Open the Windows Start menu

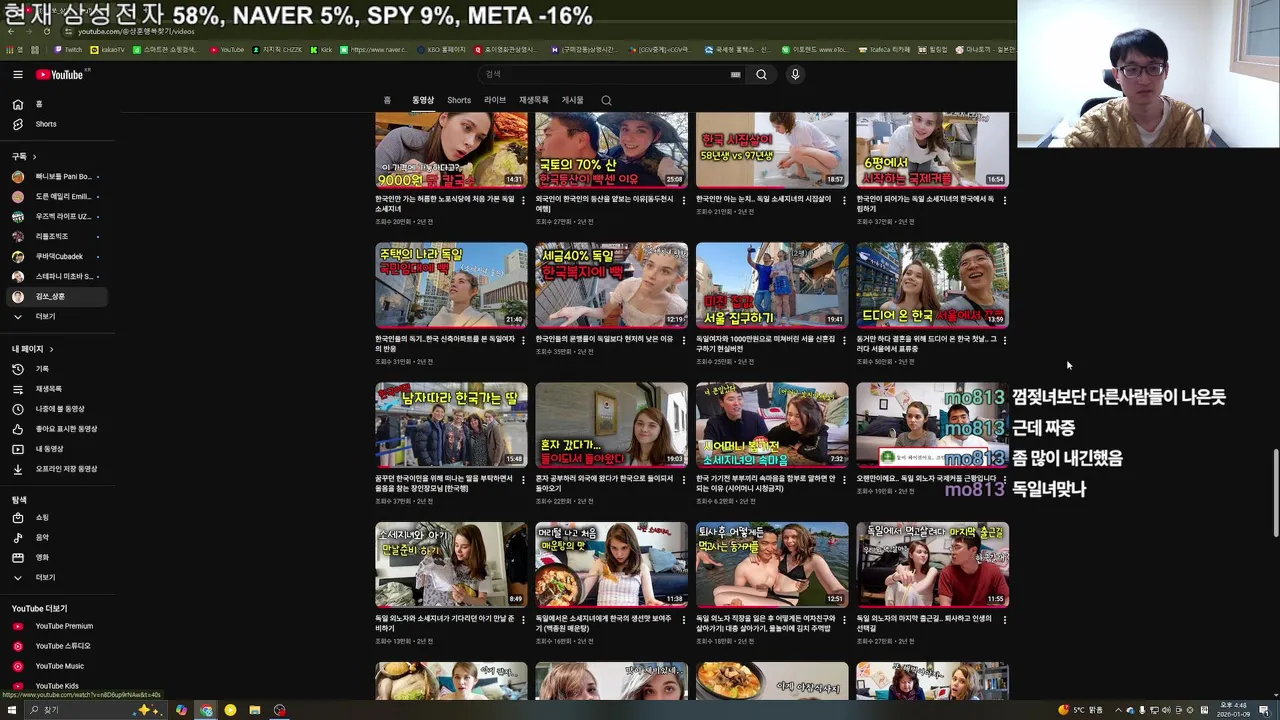pyautogui.click(x=12, y=710)
